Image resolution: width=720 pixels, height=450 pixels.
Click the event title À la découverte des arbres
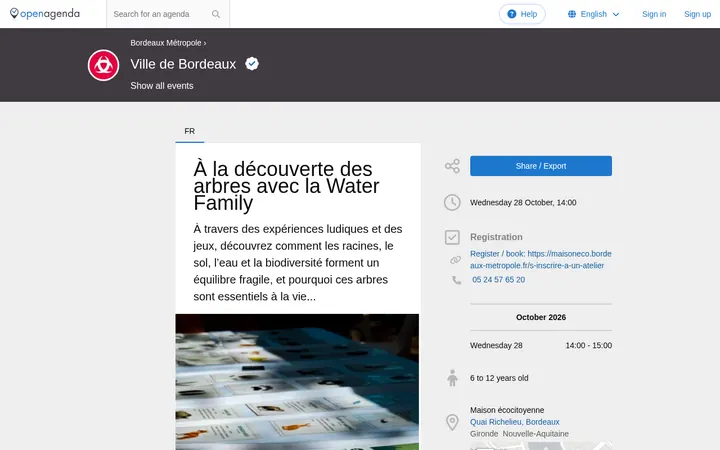286,186
